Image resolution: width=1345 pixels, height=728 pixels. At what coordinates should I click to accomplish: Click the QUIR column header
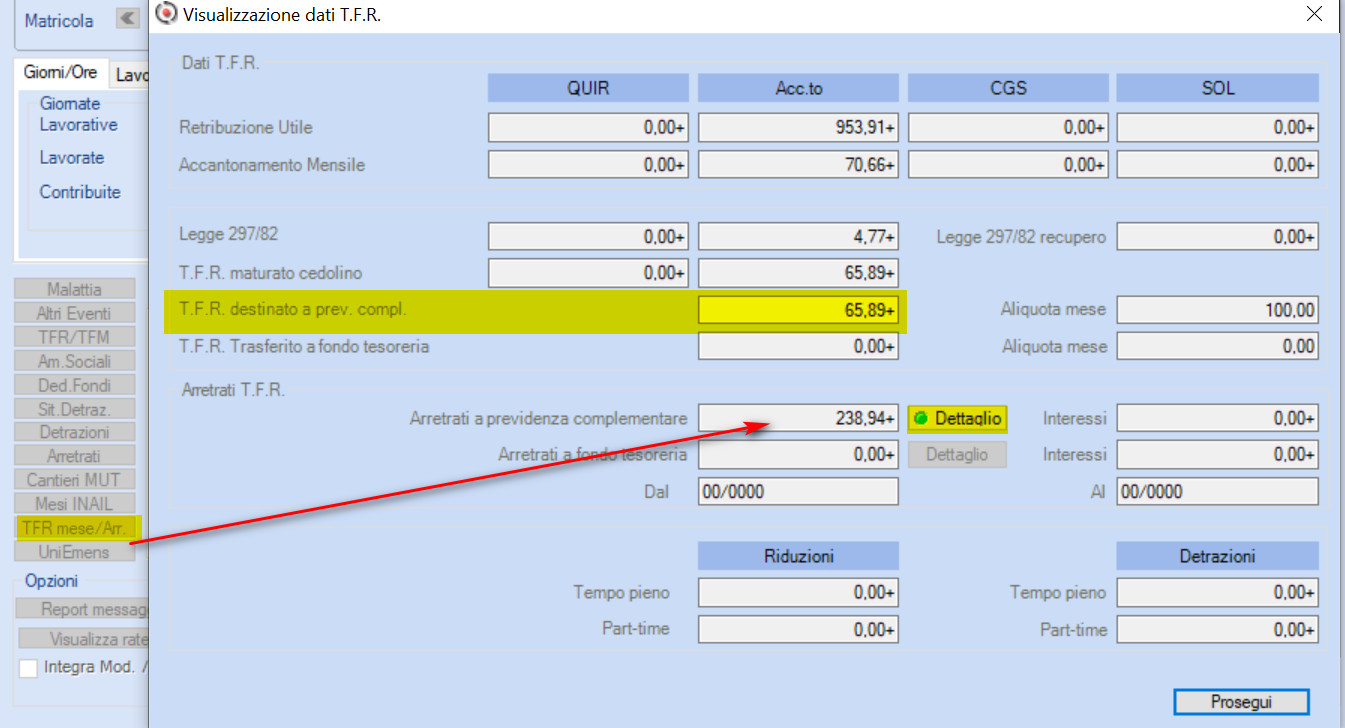(x=588, y=88)
